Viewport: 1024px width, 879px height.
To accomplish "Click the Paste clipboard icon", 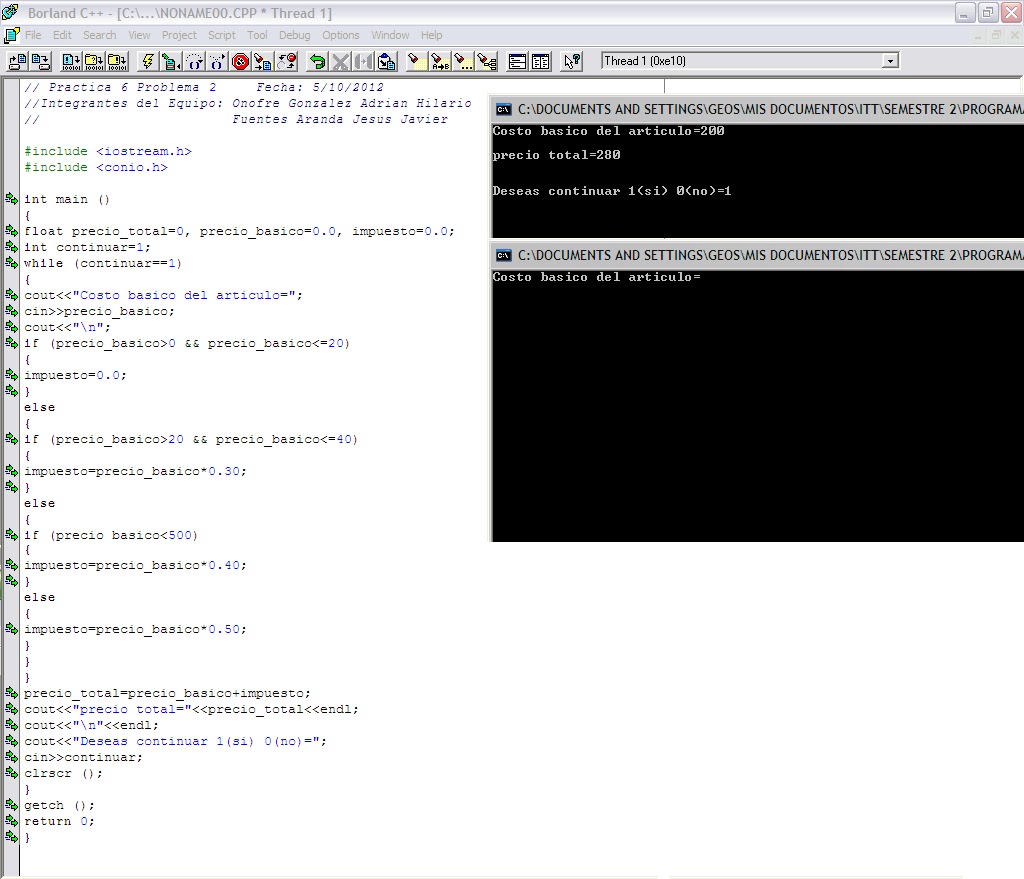I will pos(385,62).
